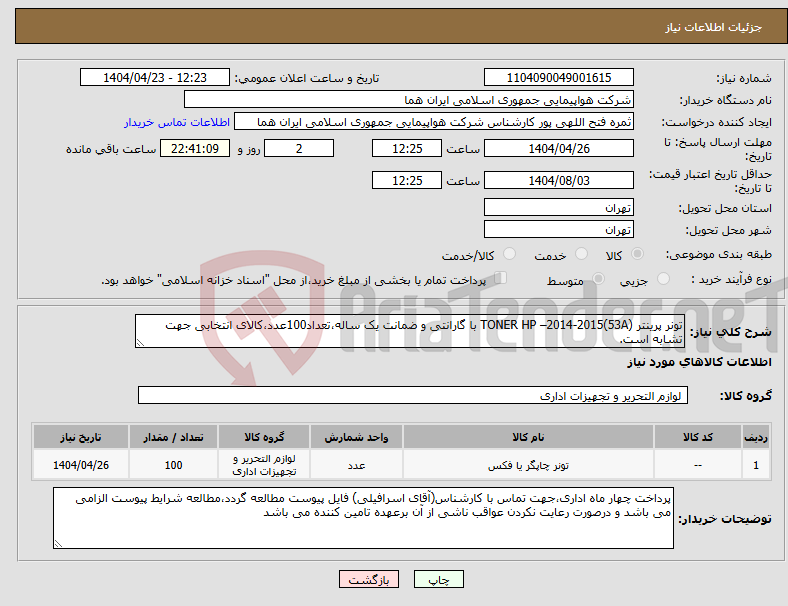Click the شماره نیاز field 1104090049001615

tap(558, 77)
